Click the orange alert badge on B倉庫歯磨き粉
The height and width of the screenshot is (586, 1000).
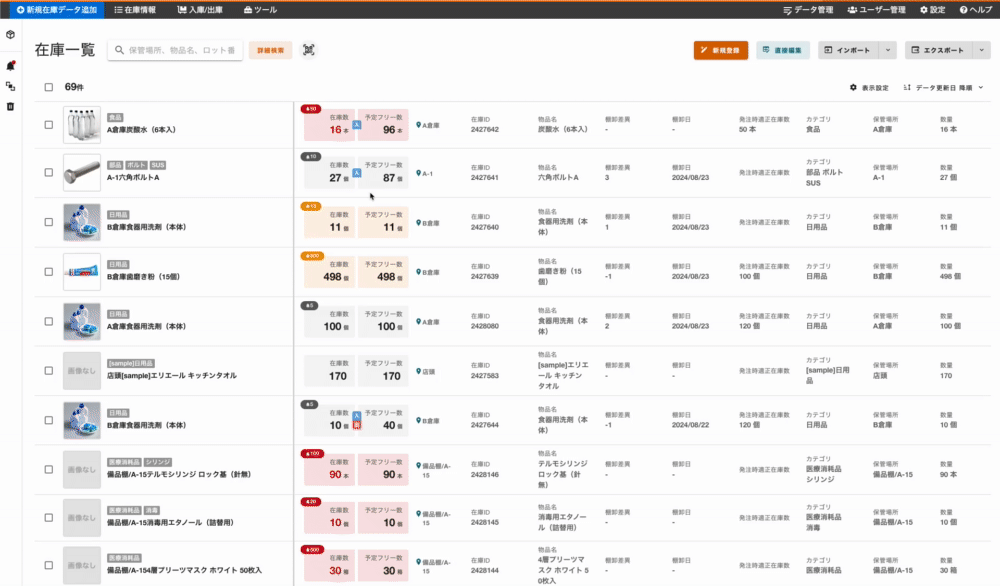point(312,256)
